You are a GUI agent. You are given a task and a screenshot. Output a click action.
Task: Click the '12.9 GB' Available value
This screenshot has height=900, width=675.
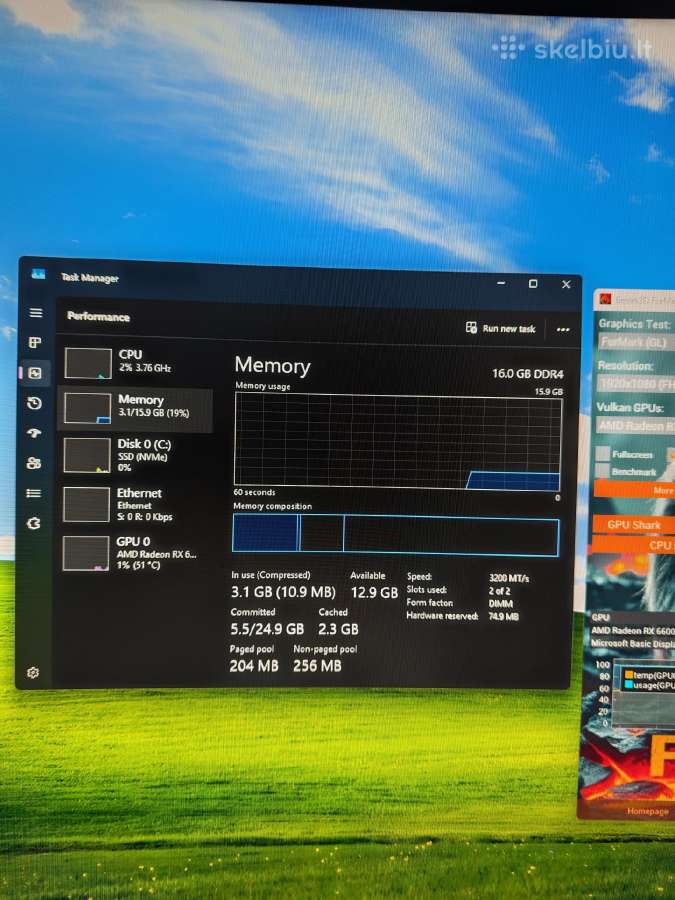[374, 592]
